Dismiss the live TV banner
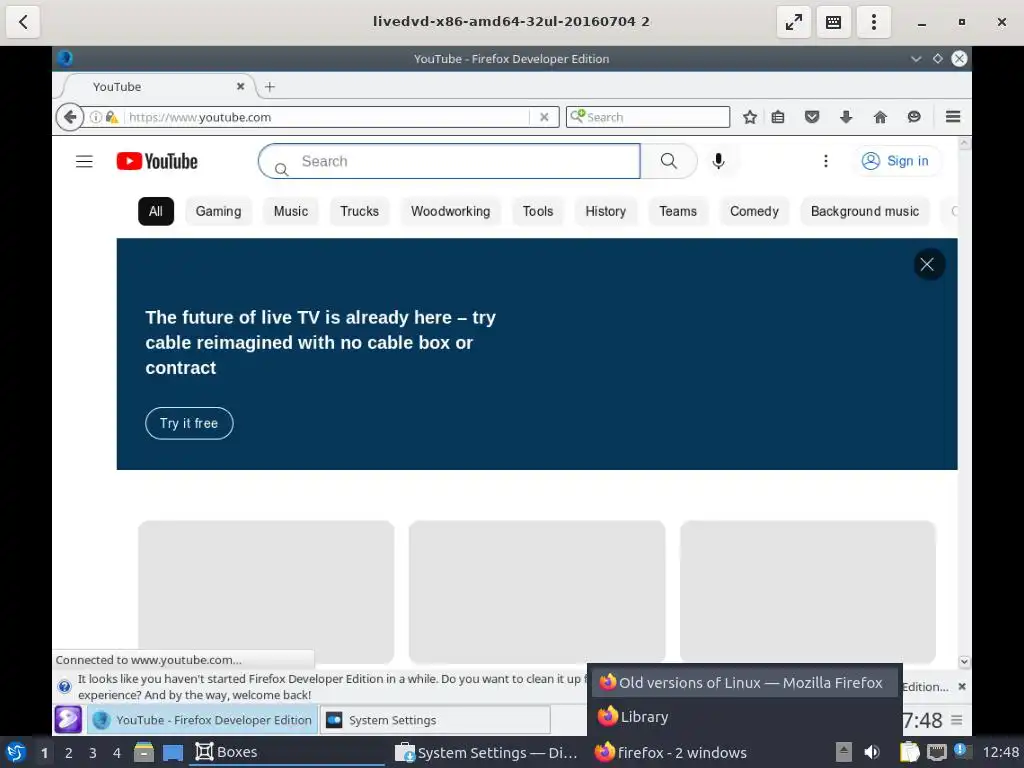 (927, 264)
